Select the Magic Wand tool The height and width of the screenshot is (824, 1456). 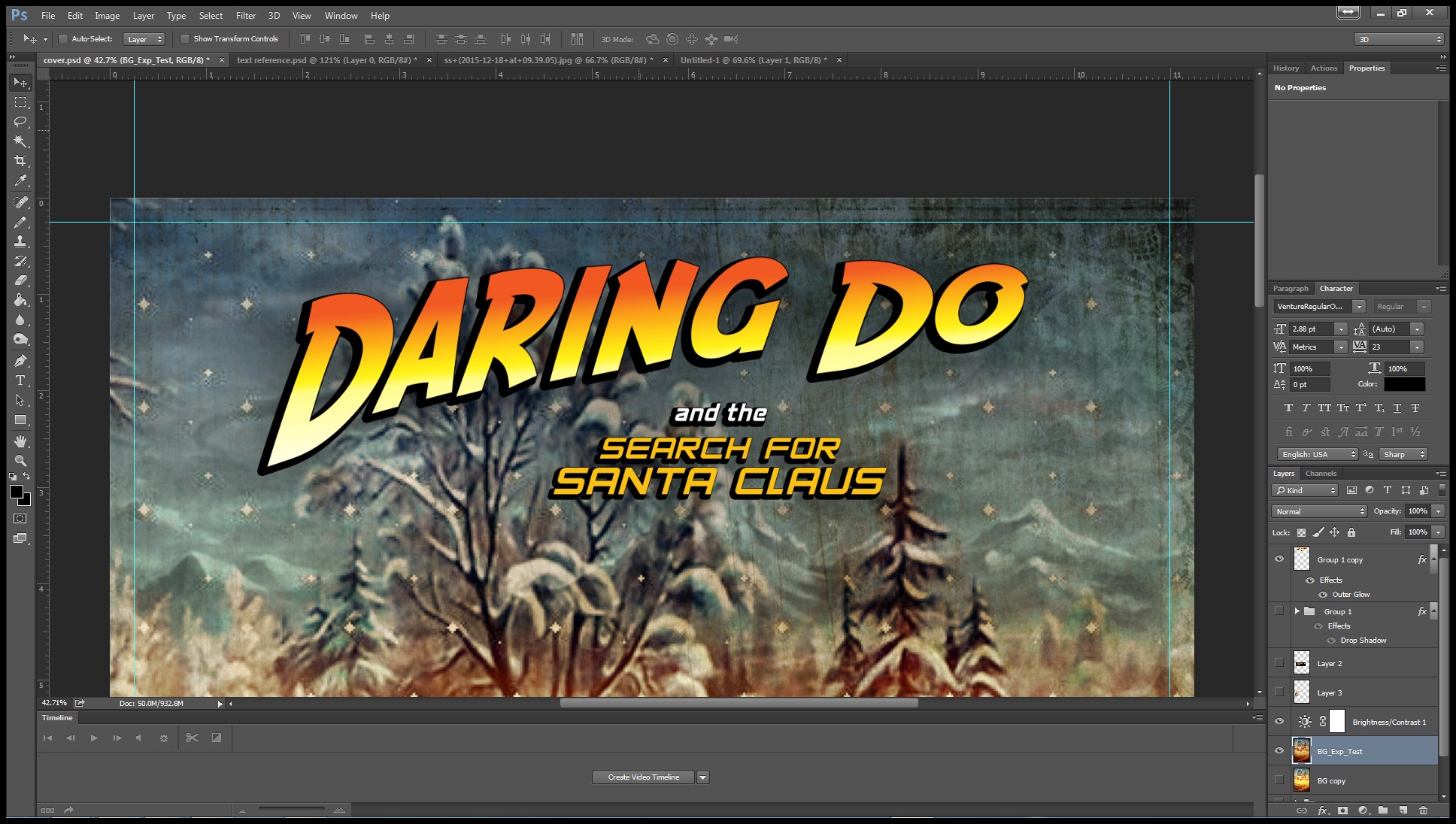pyautogui.click(x=20, y=141)
